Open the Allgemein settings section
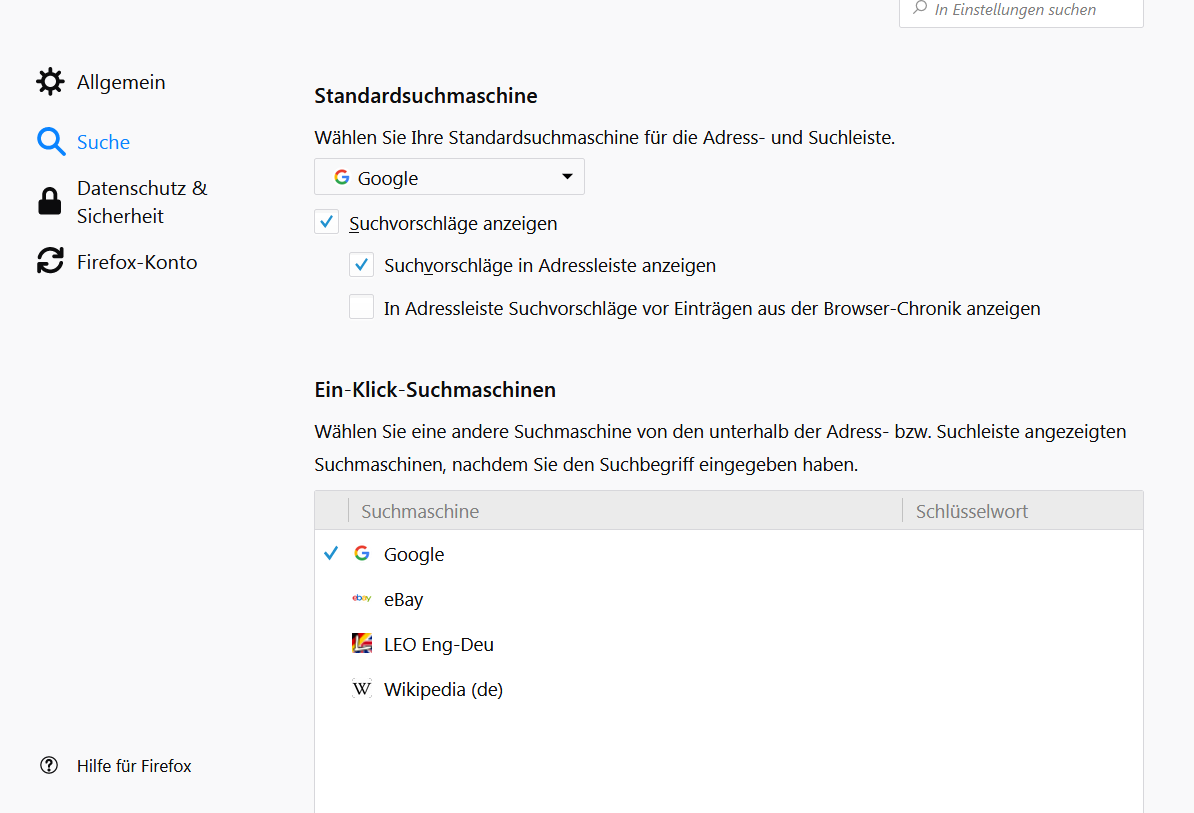 point(121,82)
